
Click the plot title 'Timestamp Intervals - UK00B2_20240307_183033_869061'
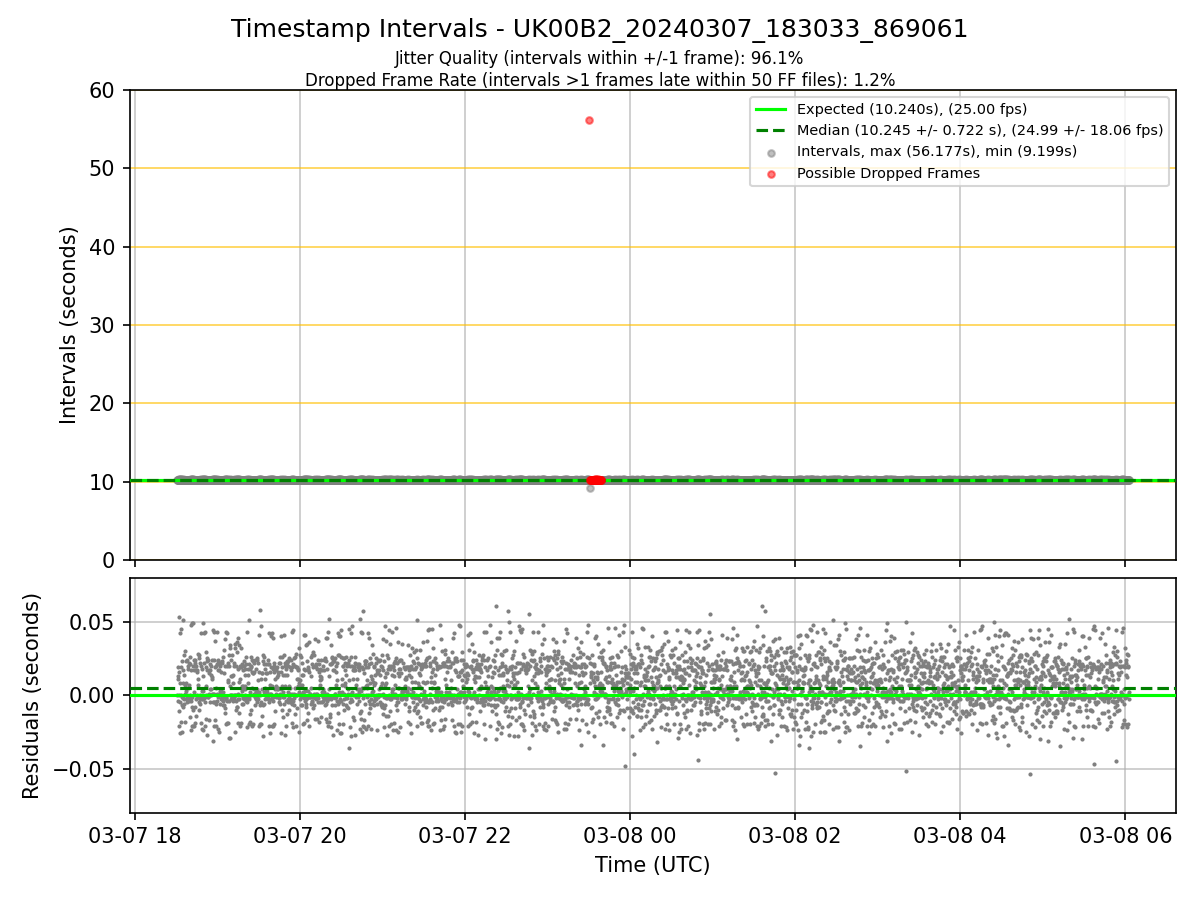[599, 29]
